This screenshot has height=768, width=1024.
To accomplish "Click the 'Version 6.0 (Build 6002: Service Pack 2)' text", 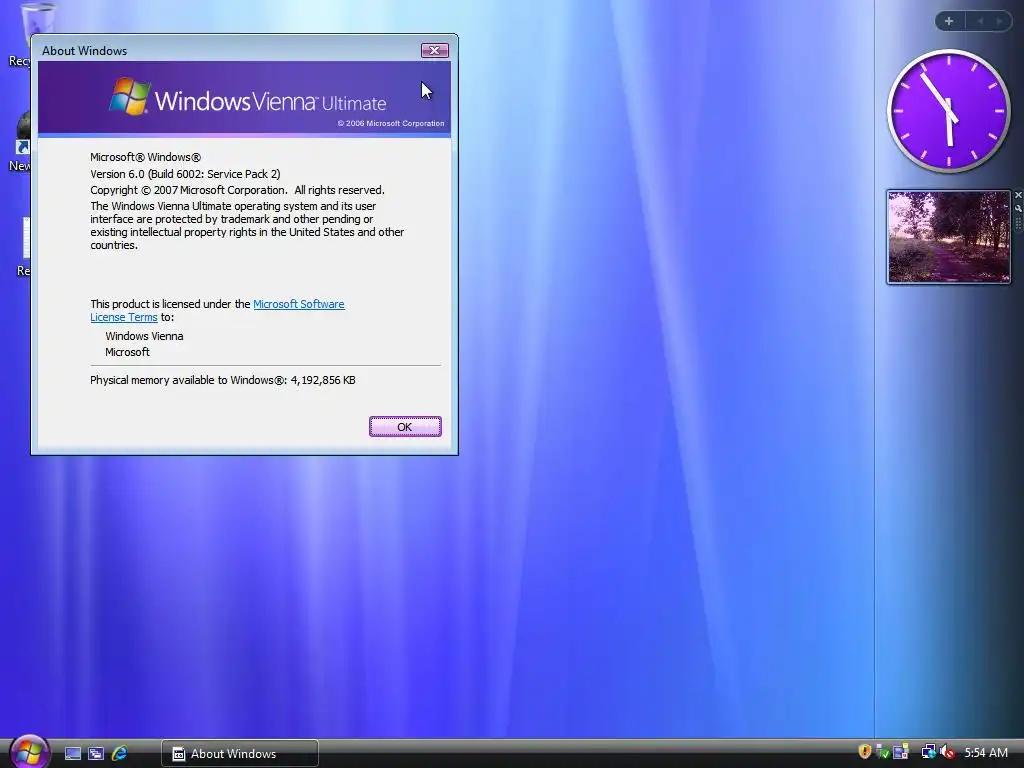I will (185, 174).
